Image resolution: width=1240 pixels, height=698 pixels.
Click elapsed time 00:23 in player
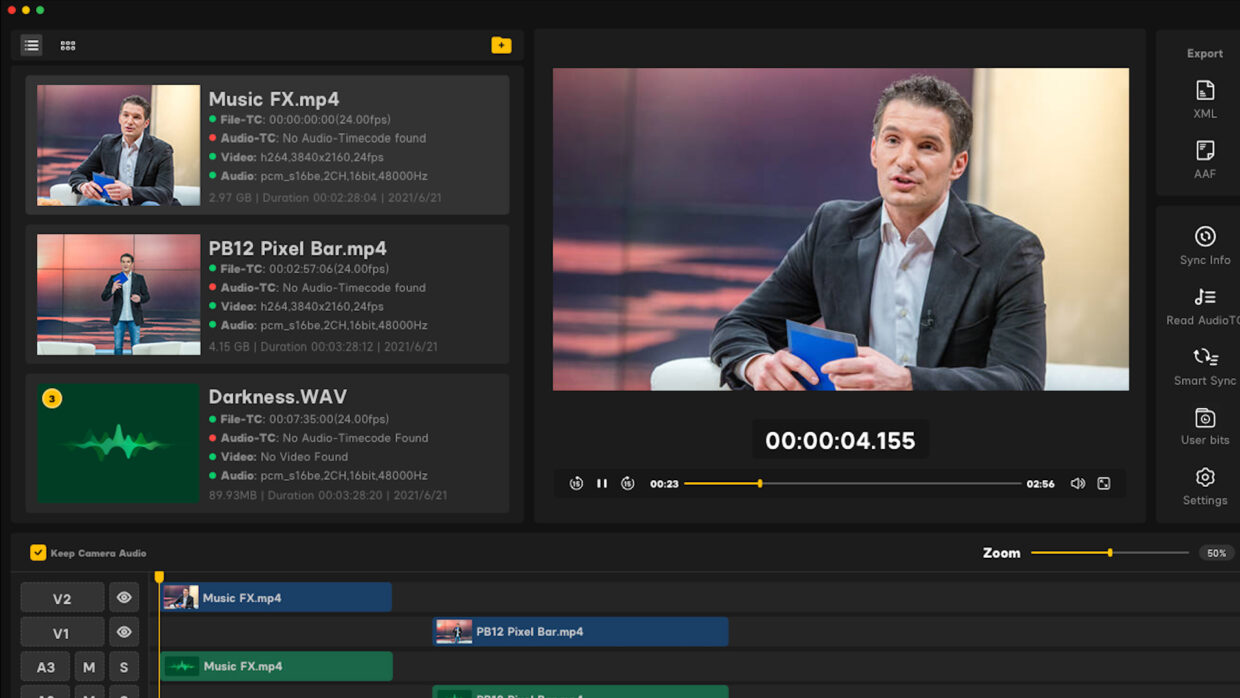coord(664,484)
